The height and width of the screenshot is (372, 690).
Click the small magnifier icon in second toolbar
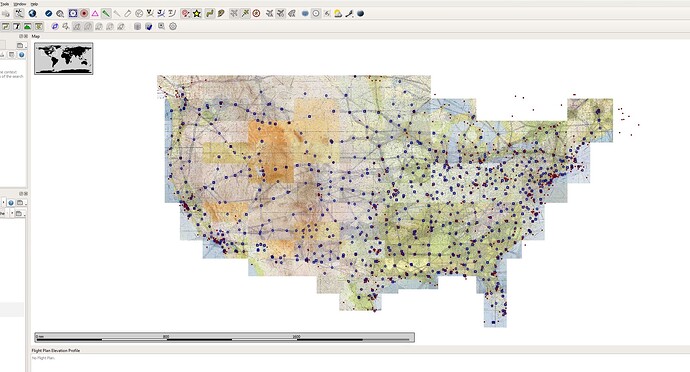[161, 26]
